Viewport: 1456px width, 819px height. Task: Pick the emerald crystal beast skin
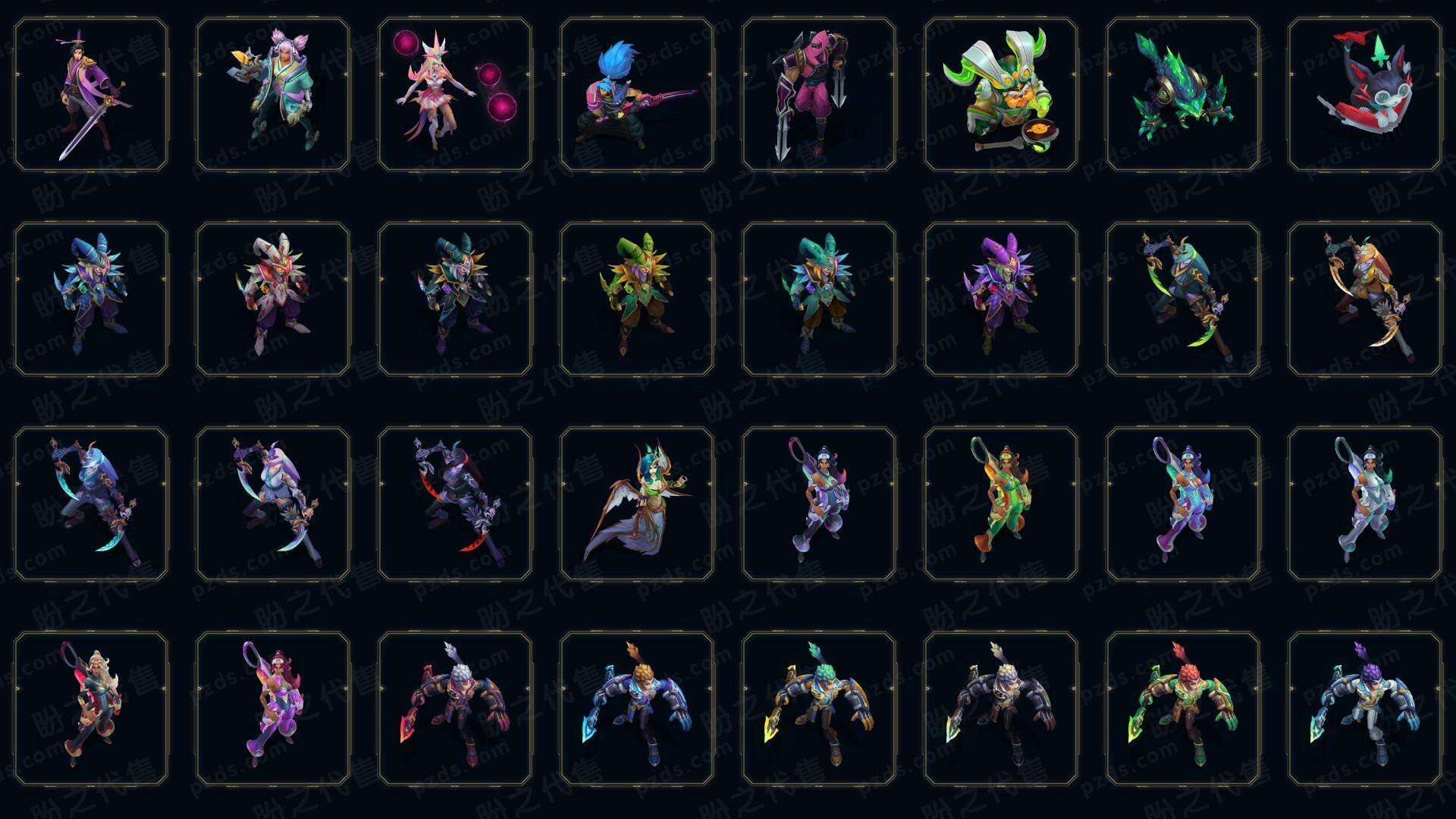[x=1183, y=95]
